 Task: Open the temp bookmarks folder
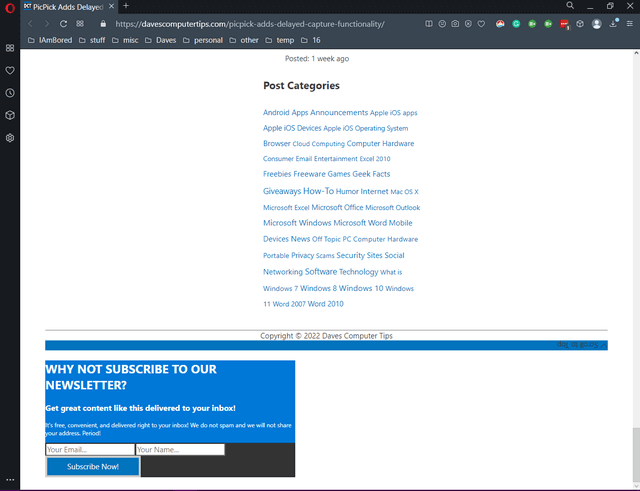pyautogui.click(x=280, y=40)
